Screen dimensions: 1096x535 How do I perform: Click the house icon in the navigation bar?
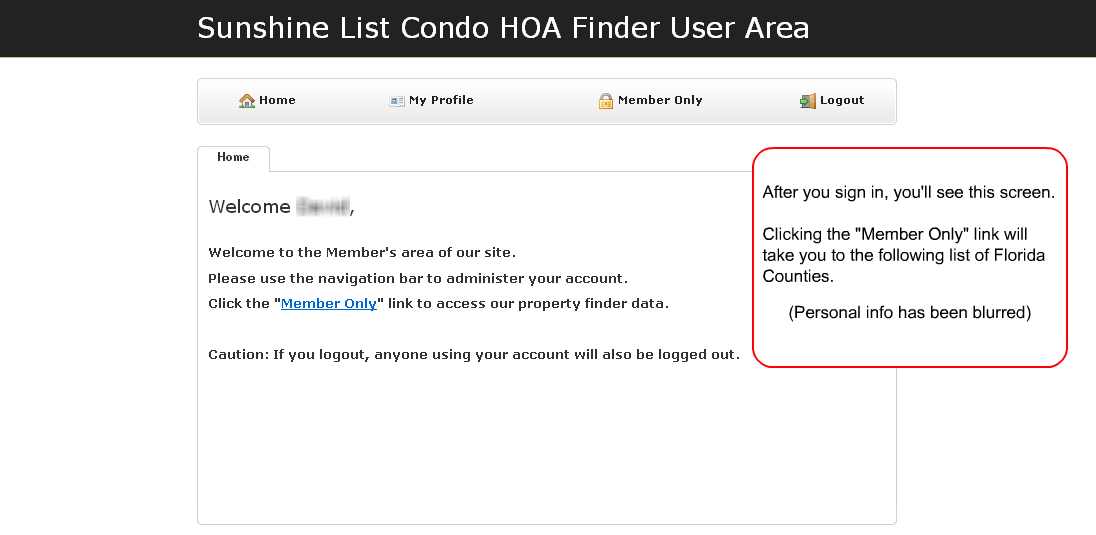pos(247,101)
